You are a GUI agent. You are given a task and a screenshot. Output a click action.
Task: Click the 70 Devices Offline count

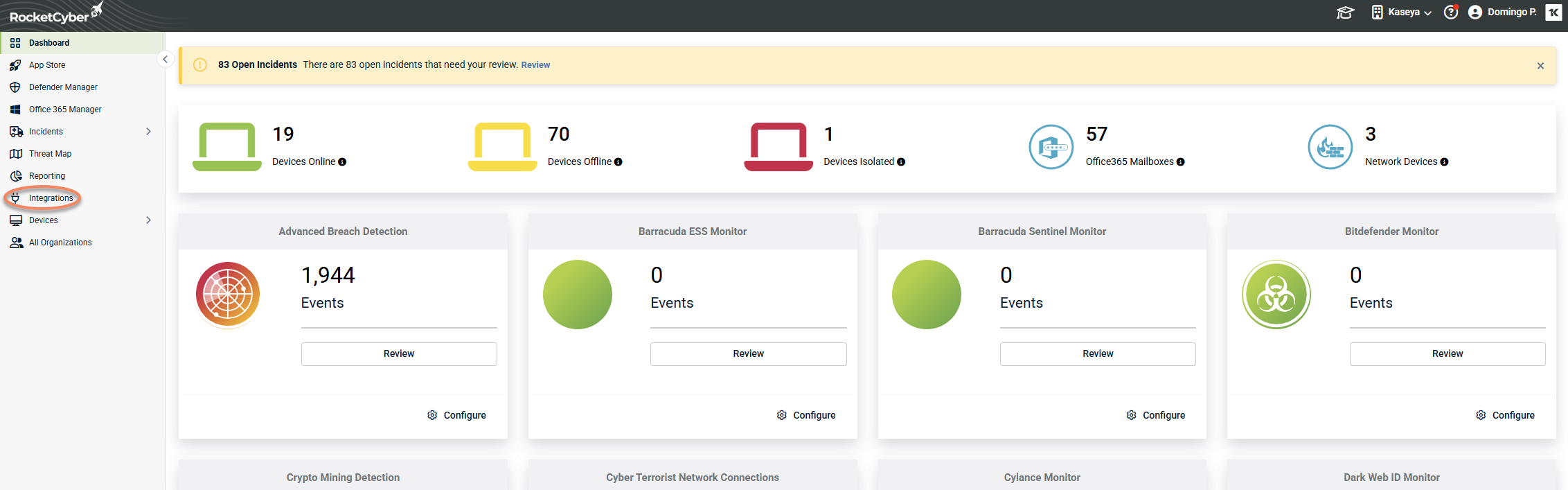click(x=559, y=134)
